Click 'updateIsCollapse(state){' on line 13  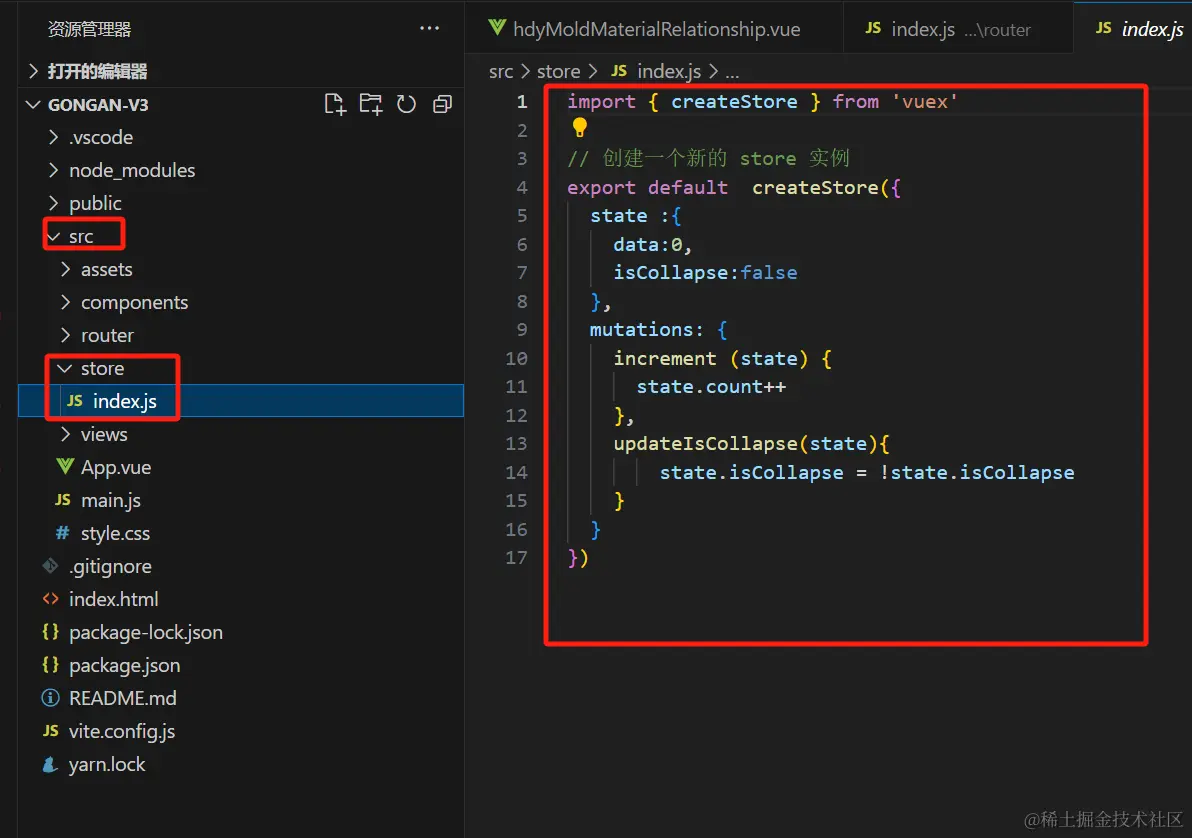pyautogui.click(x=751, y=443)
